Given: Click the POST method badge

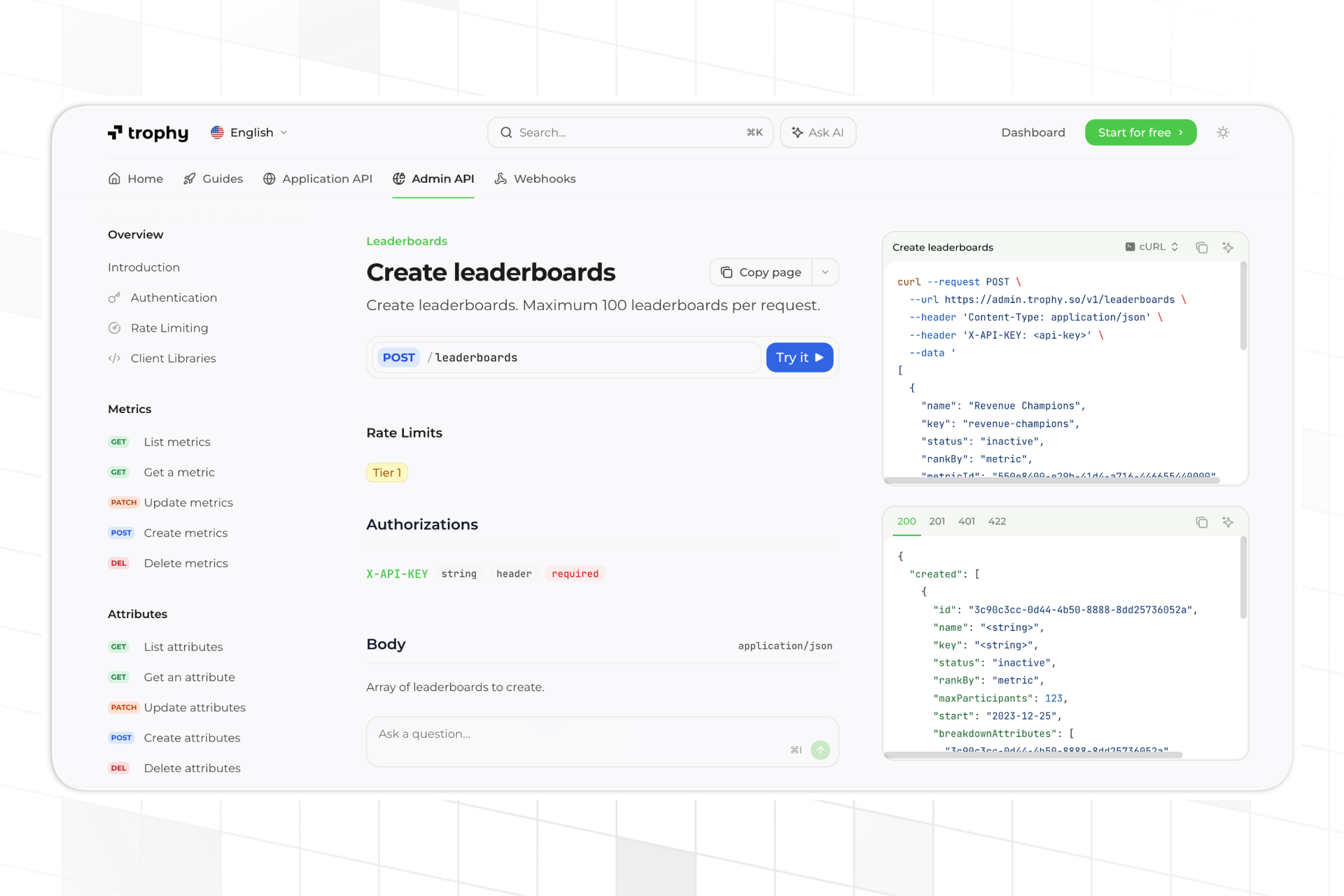Looking at the screenshot, I should [x=398, y=357].
